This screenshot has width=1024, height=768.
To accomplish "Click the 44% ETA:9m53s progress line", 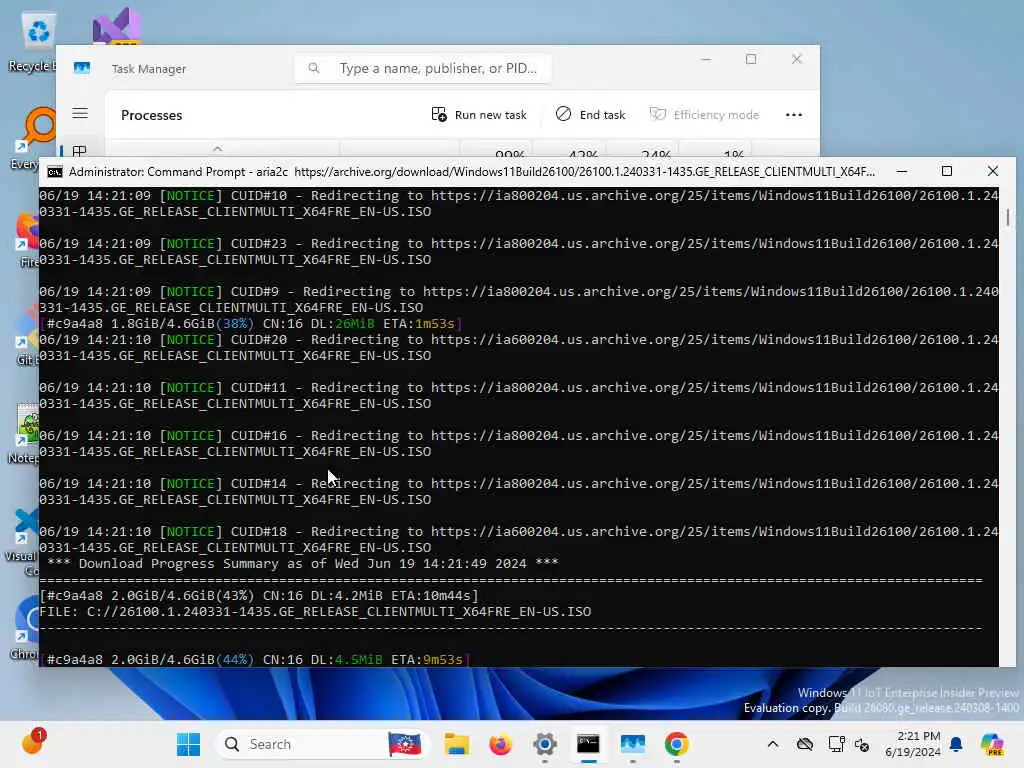I will 255,660.
